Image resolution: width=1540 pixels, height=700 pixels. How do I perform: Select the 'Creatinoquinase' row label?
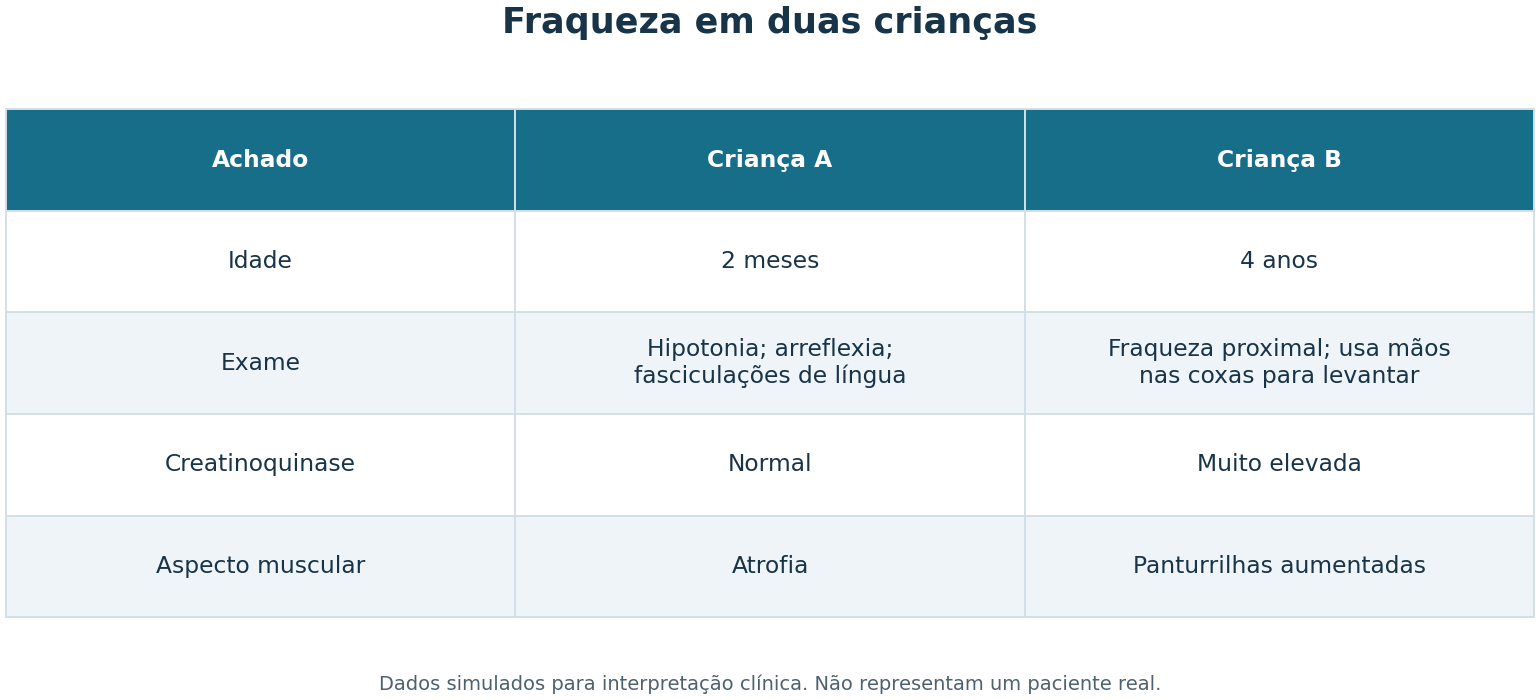tap(260, 465)
